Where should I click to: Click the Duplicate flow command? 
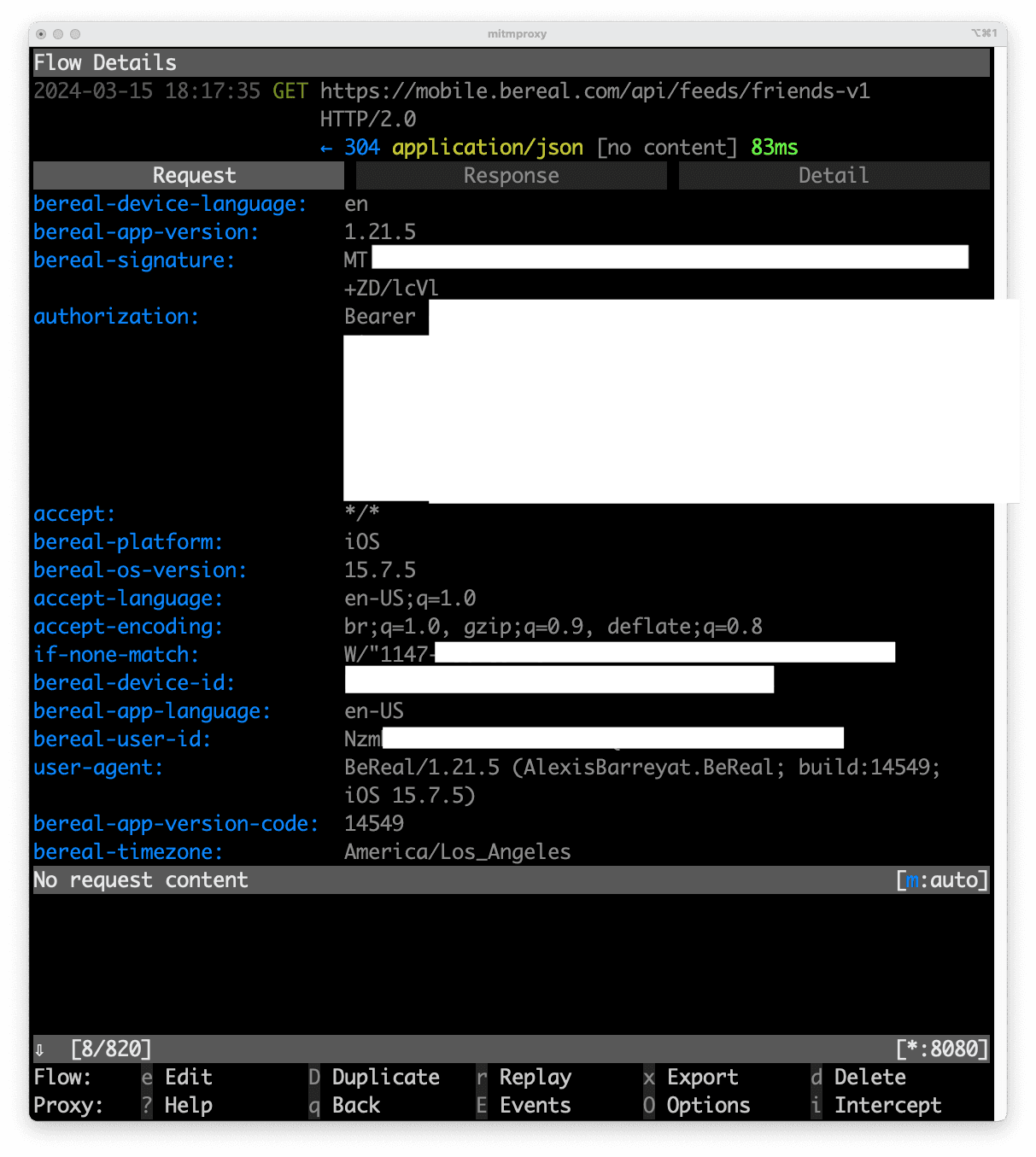coord(374,1077)
